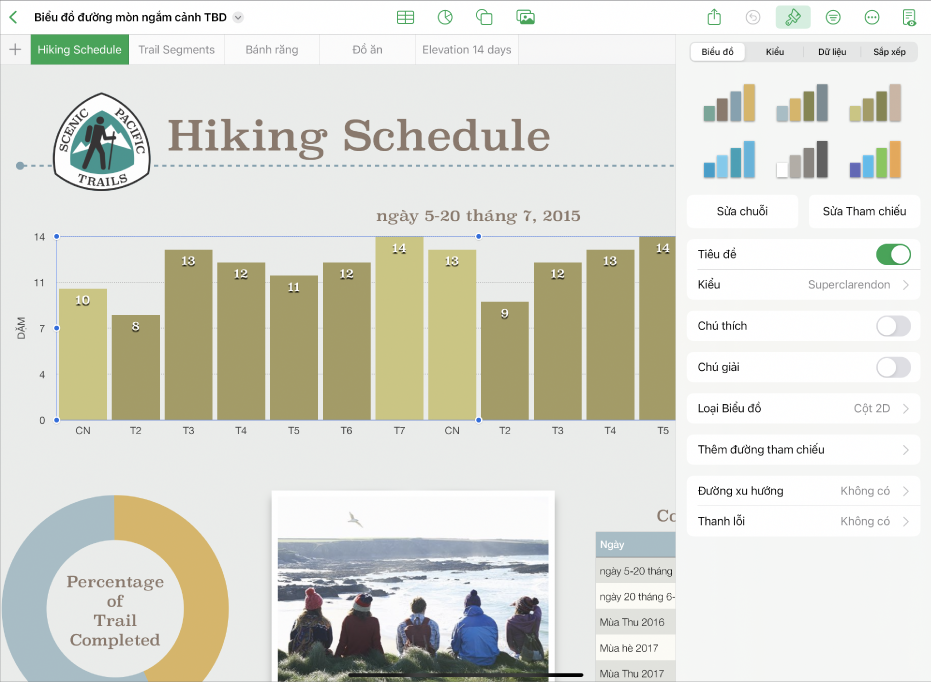This screenshot has height=684, width=931.
Task: Open the reading view document icon
Action: [x=909, y=17]
